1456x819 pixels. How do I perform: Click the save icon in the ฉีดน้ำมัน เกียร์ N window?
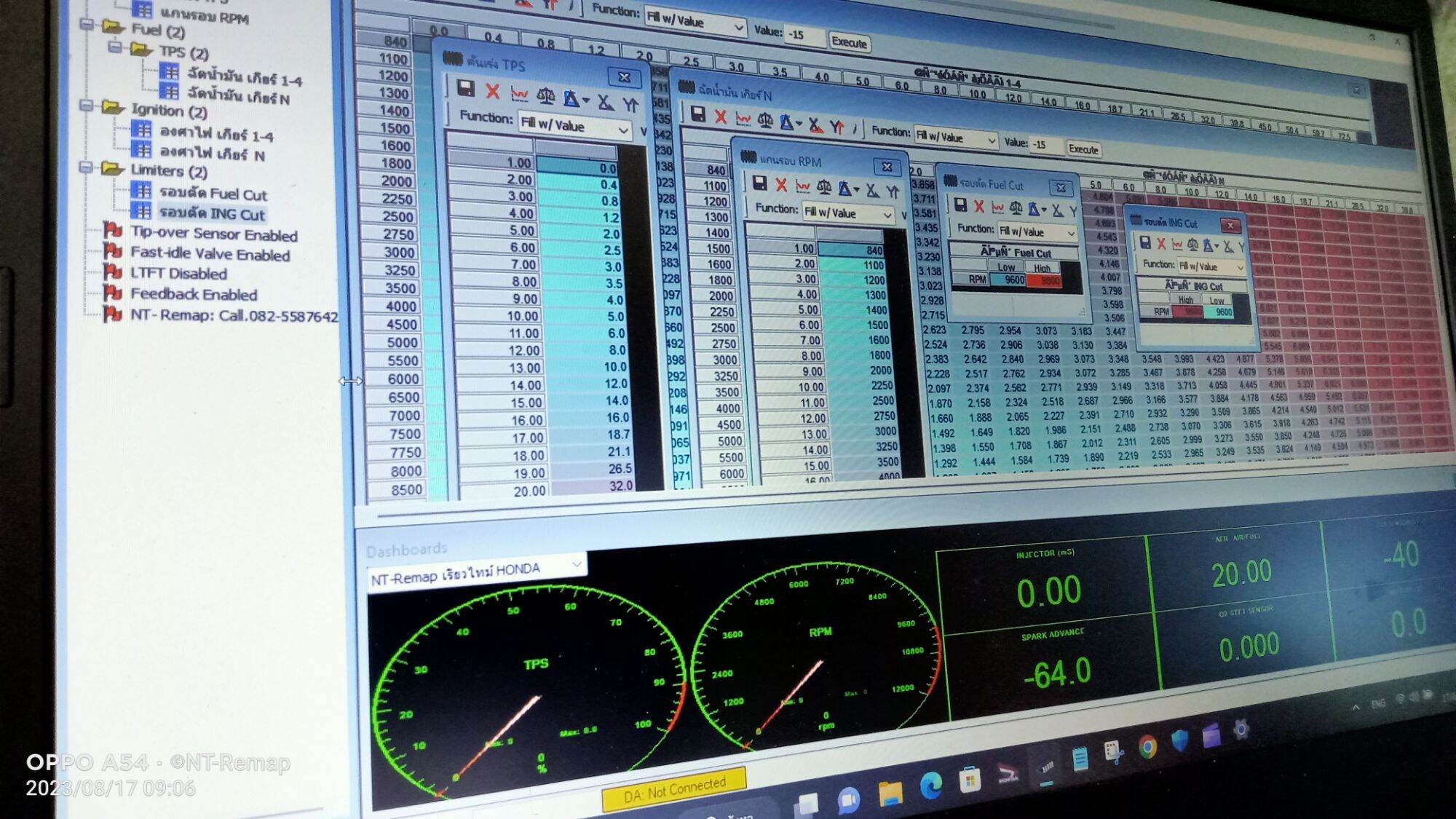(x=697, y=114)
